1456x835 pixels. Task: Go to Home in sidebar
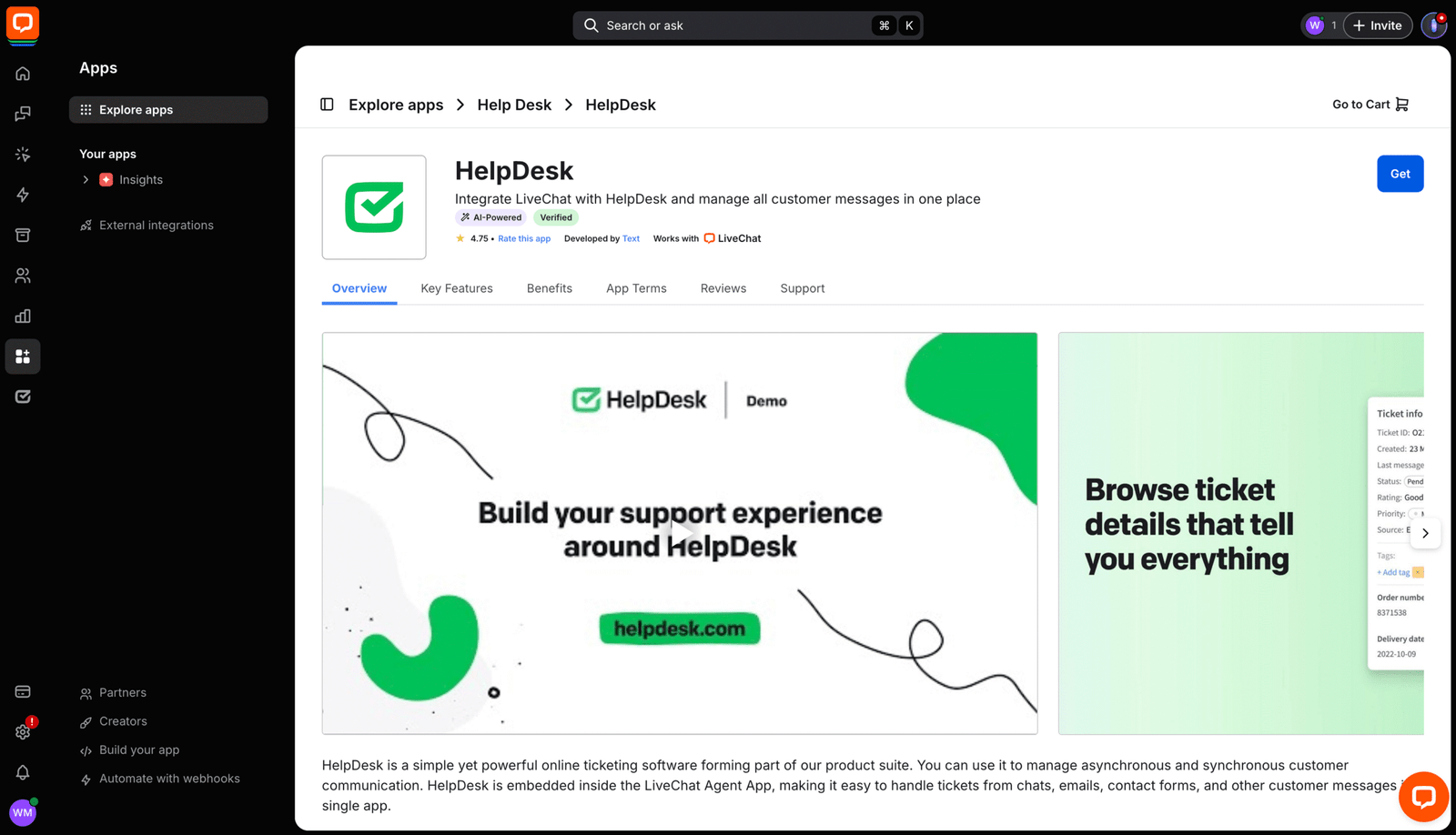point(23,74)
